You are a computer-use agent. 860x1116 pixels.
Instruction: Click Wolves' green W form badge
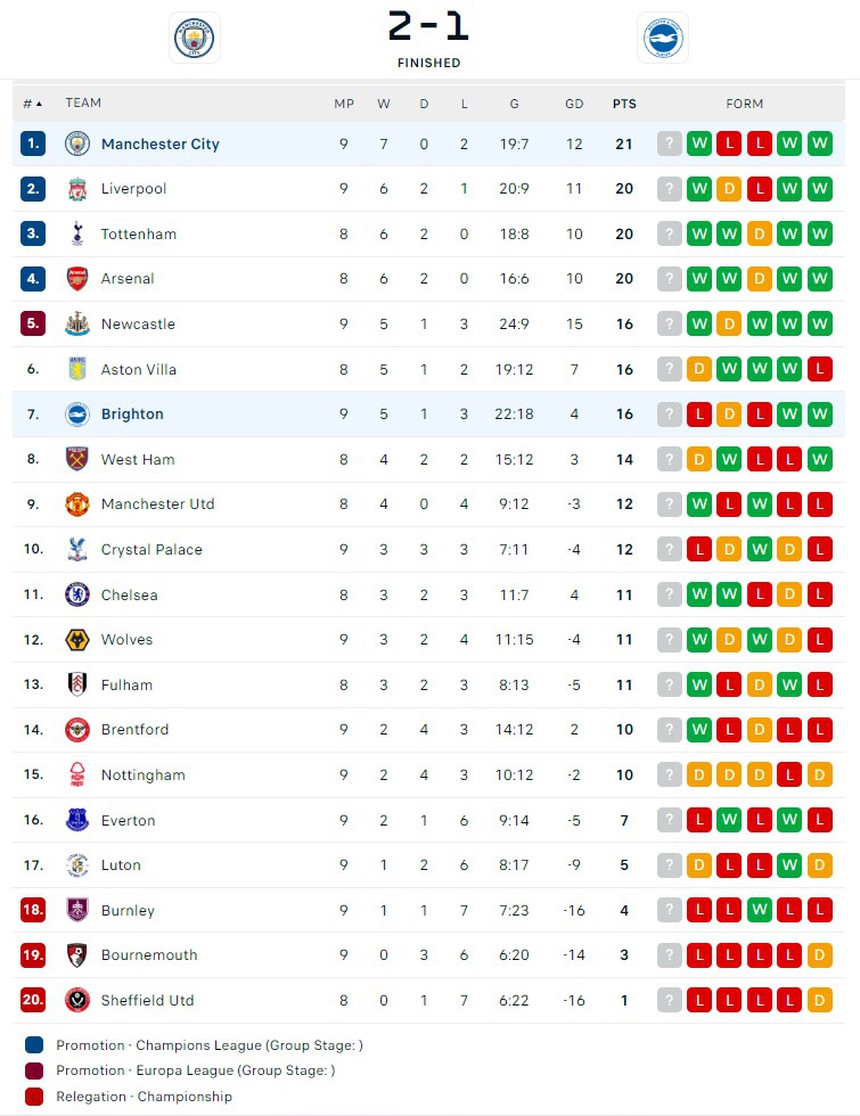(x=700, y=640)
